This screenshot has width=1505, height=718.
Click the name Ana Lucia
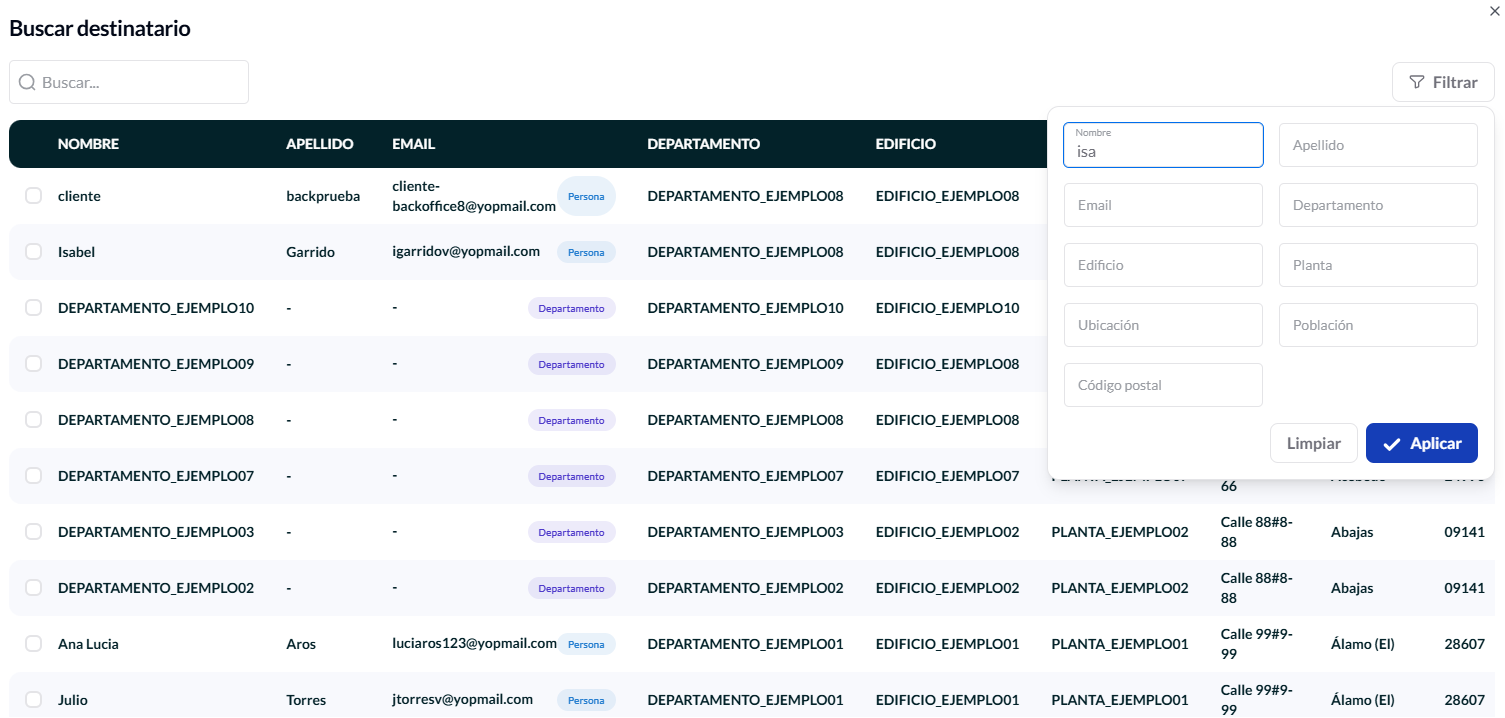click(x=88, y=644)
